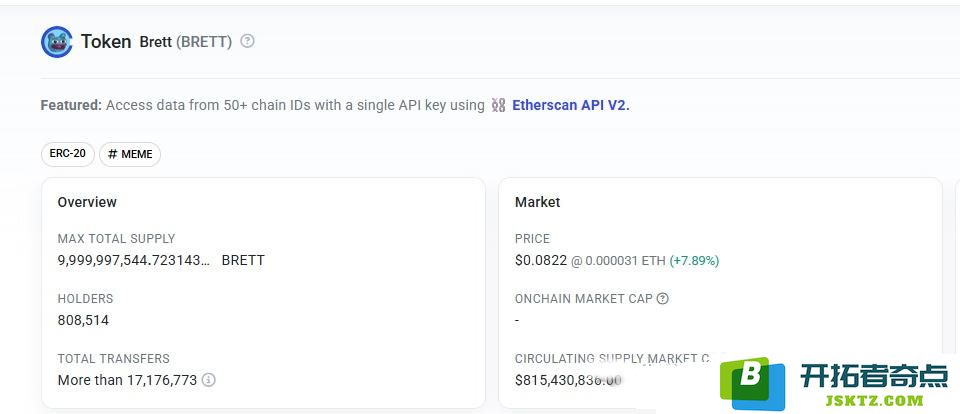960x414 pixels.
Task: Select the (+7.89%) price change
Action: point(694,261)
